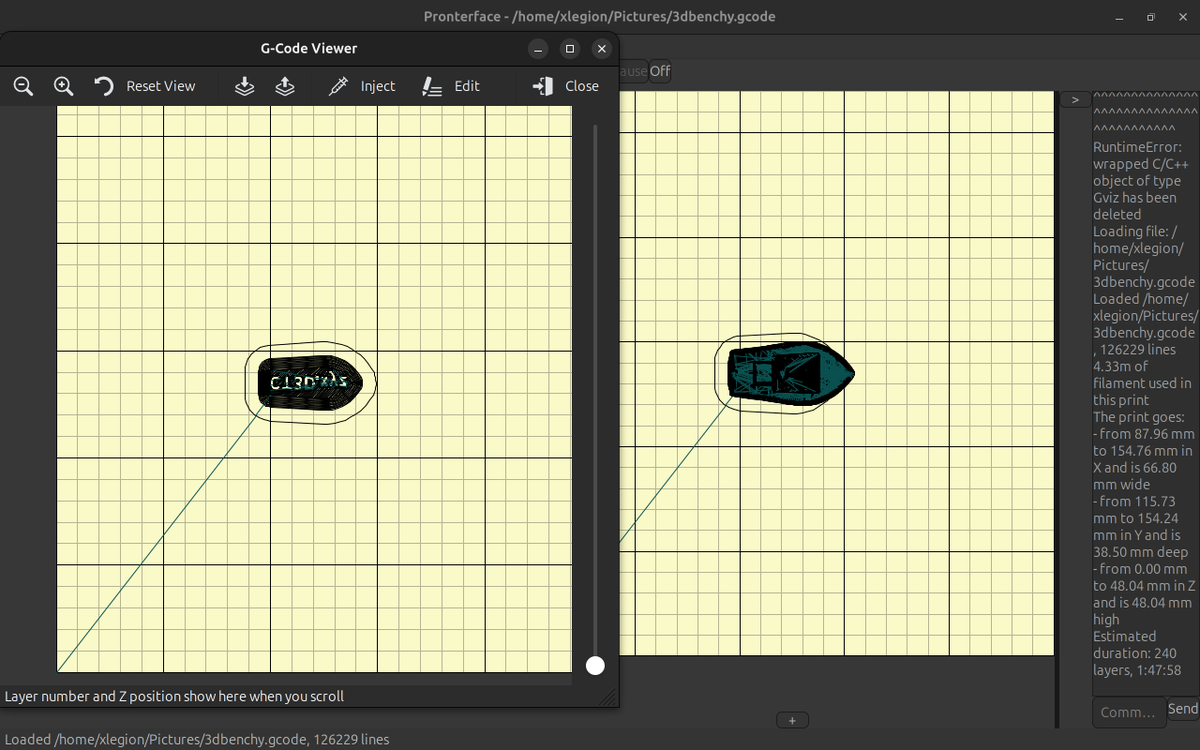
Task: Click the Edit pencil icon
Action: click(432, 86)
